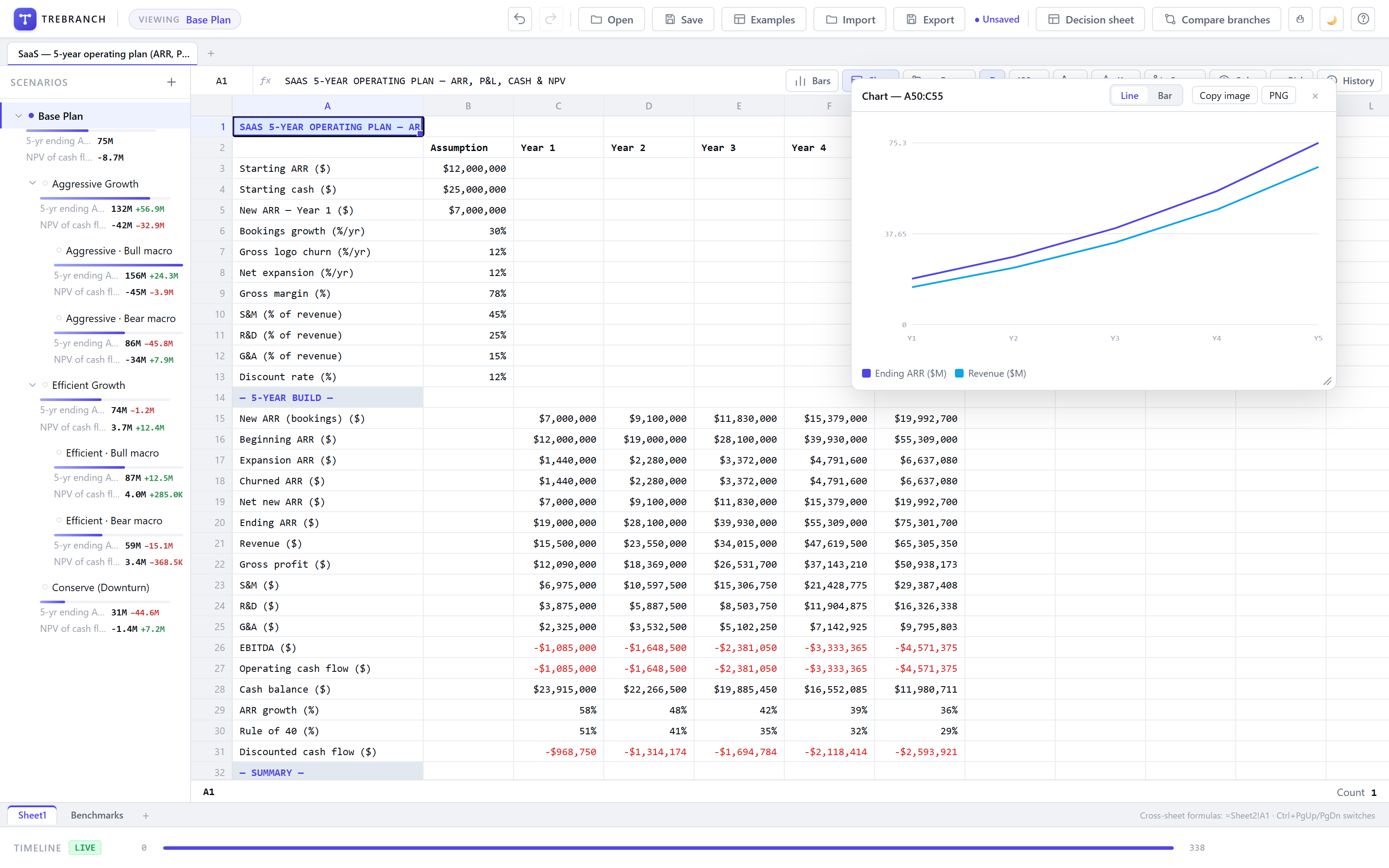The height and width of the screenshot is (868, 1389).
Task: Add a new sheet next to Benchmarks
Action: (x=146, y=816)
